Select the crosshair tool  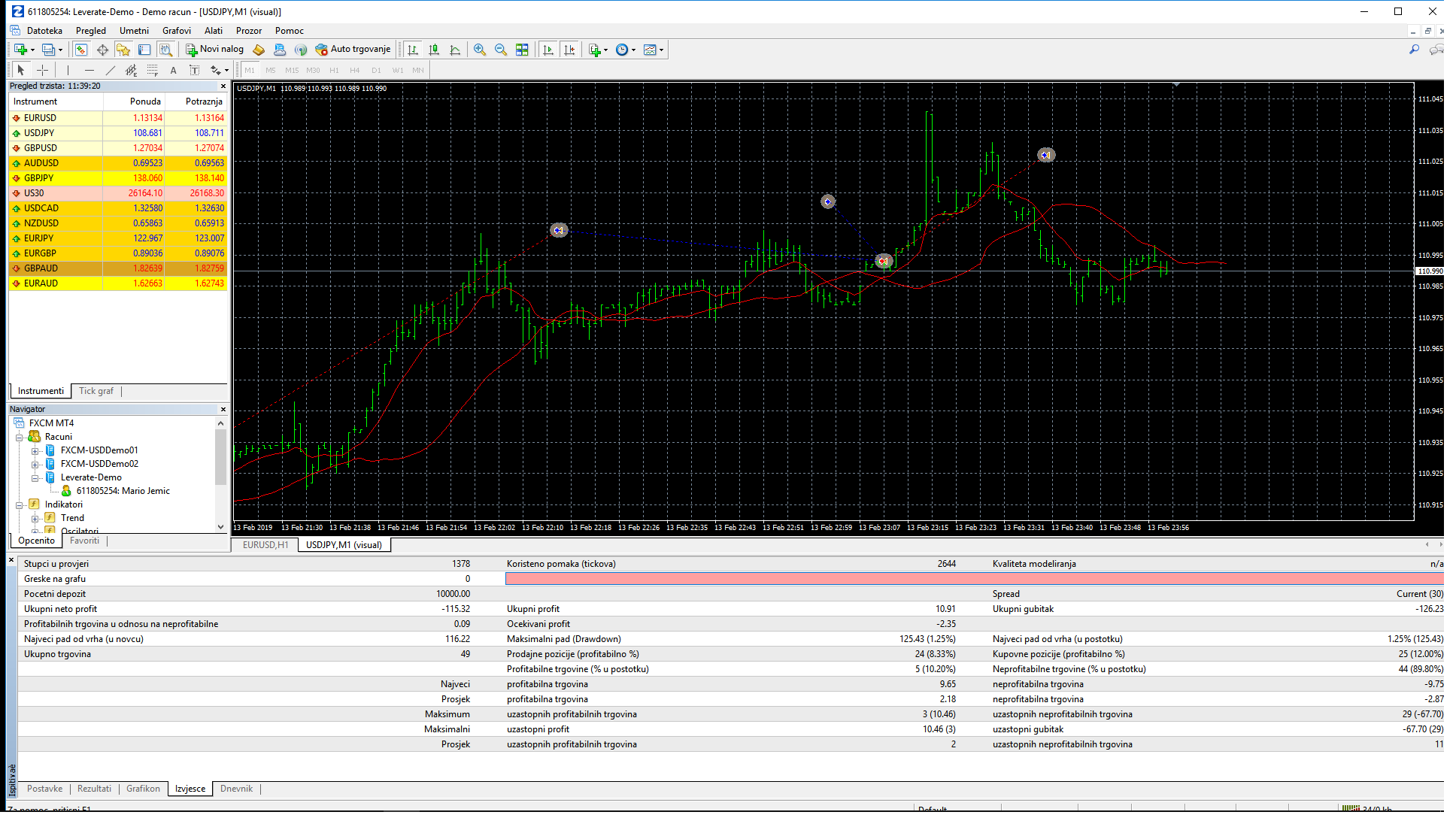[43, 70]
